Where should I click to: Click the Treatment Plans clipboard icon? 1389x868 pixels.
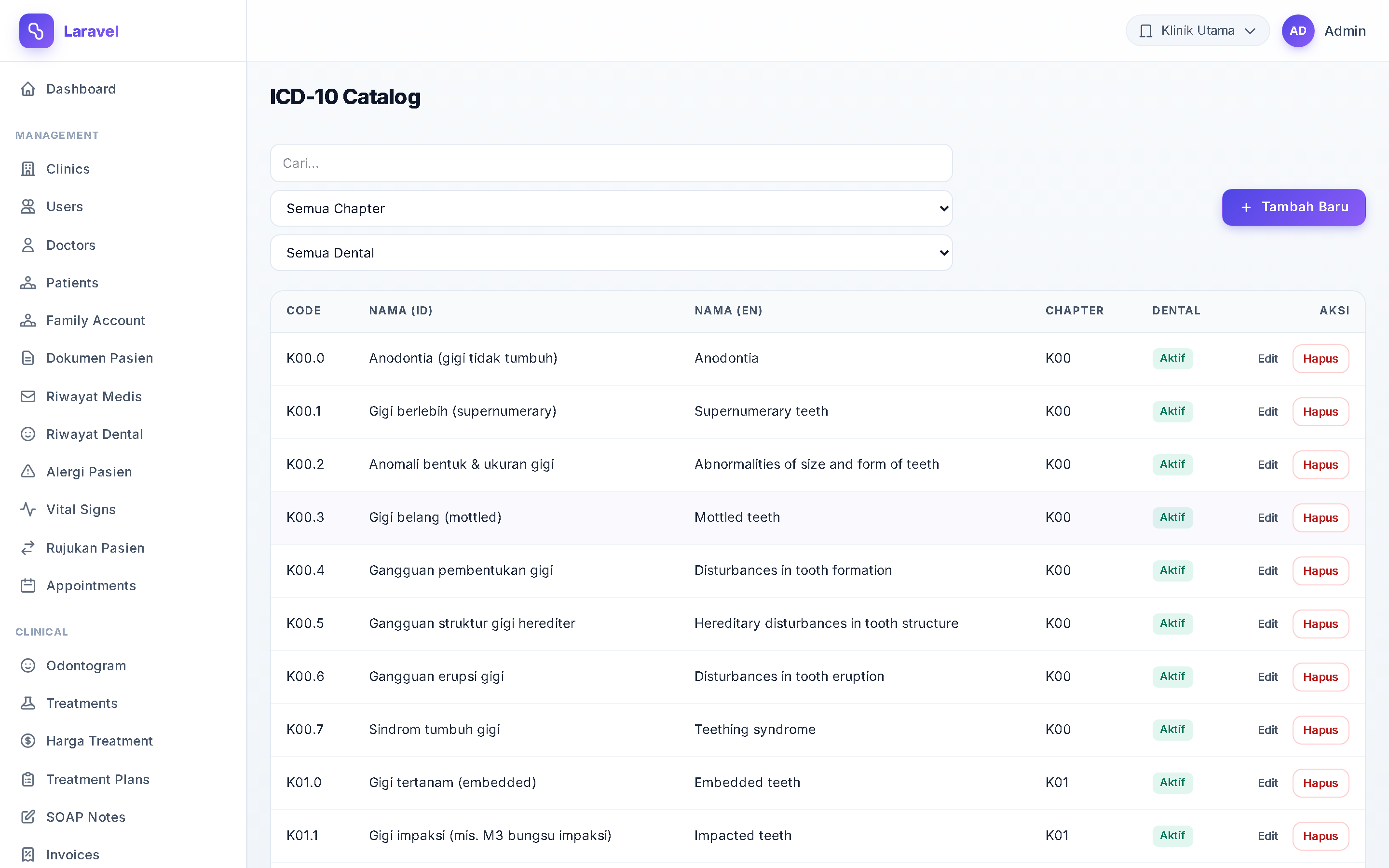[27, 780]
